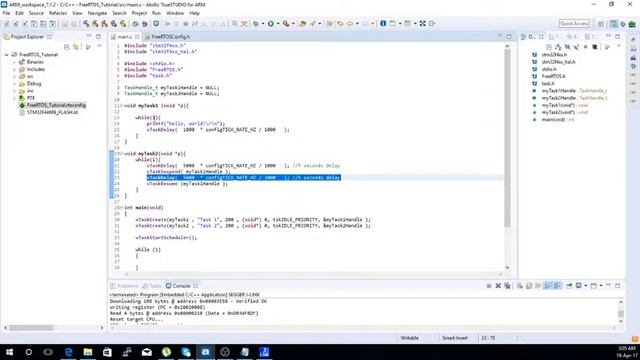Click Remove Launch (X) in Console toolbar
The width and height of the screenshot is (640, 360).
coord(498,286)
